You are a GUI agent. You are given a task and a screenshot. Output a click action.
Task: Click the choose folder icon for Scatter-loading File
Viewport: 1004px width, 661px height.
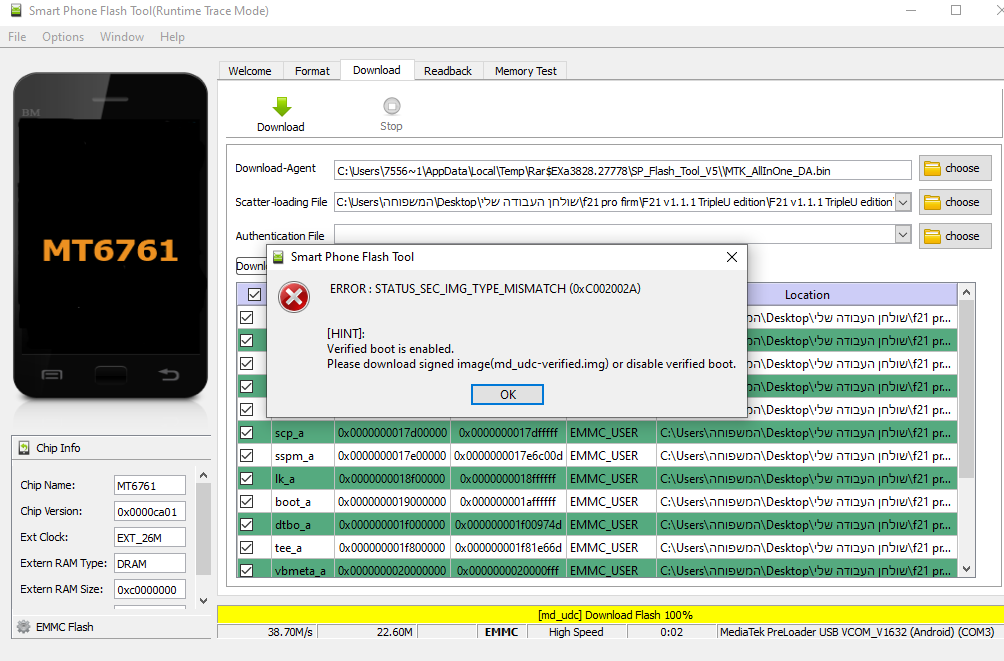tap(932, 202)
